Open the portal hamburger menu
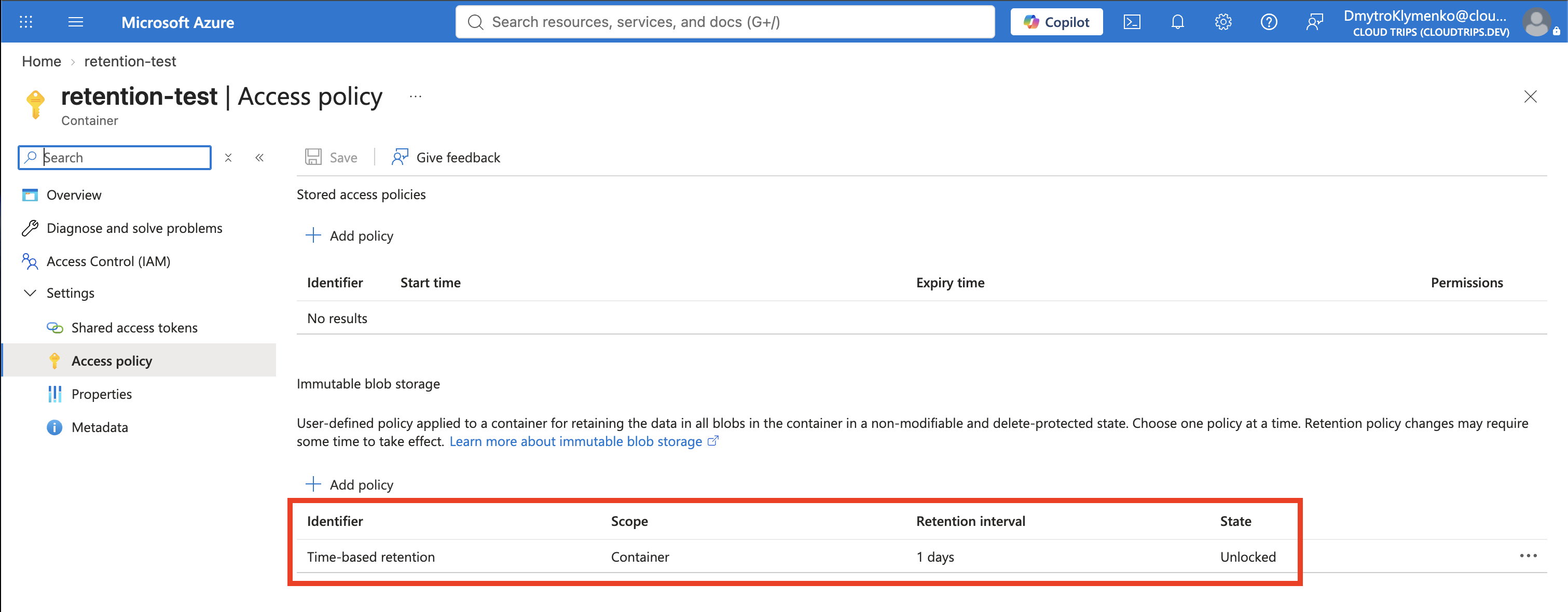Screen dimensions: 1568x612 tap(75, 22)
